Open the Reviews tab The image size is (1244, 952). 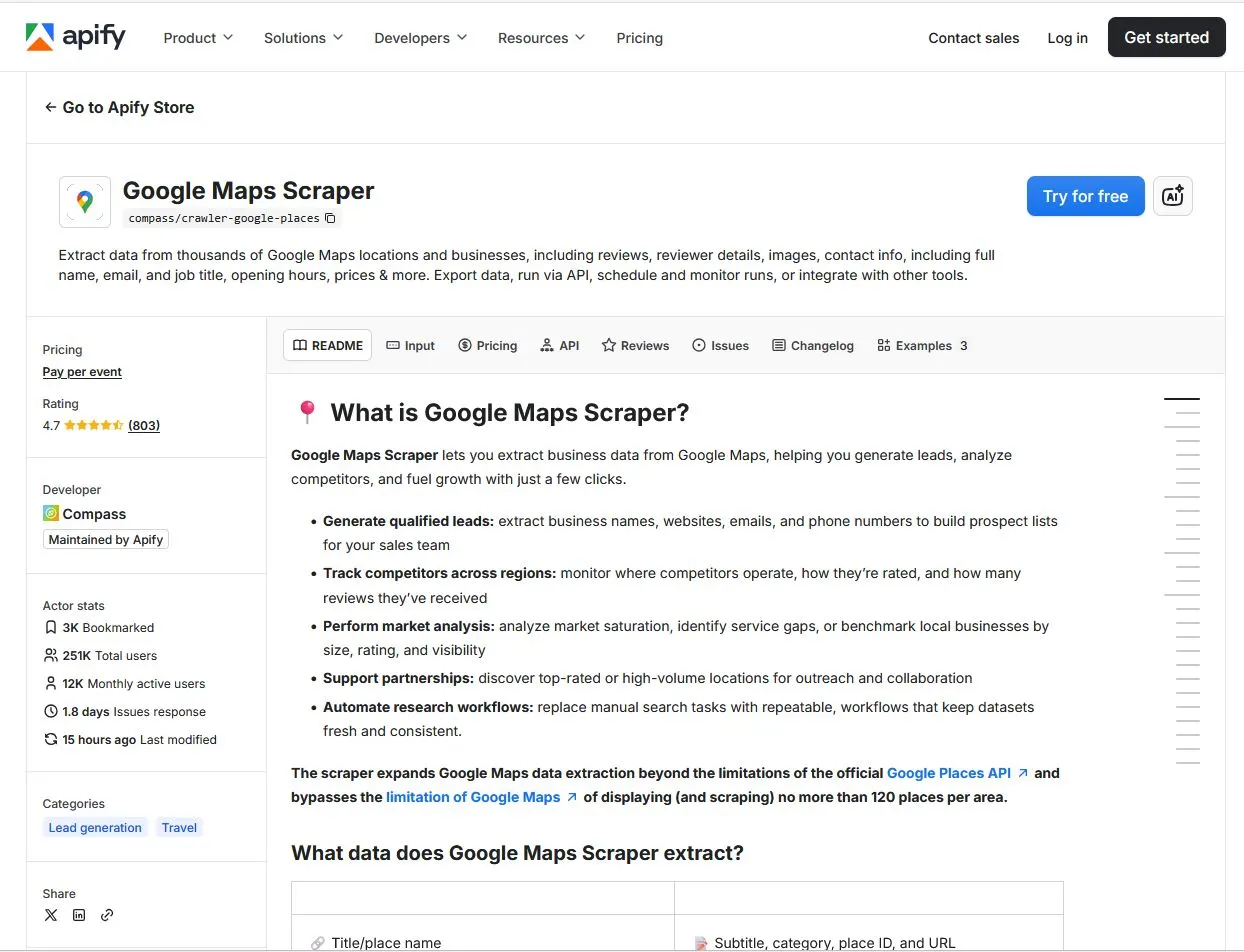(635, 346)
